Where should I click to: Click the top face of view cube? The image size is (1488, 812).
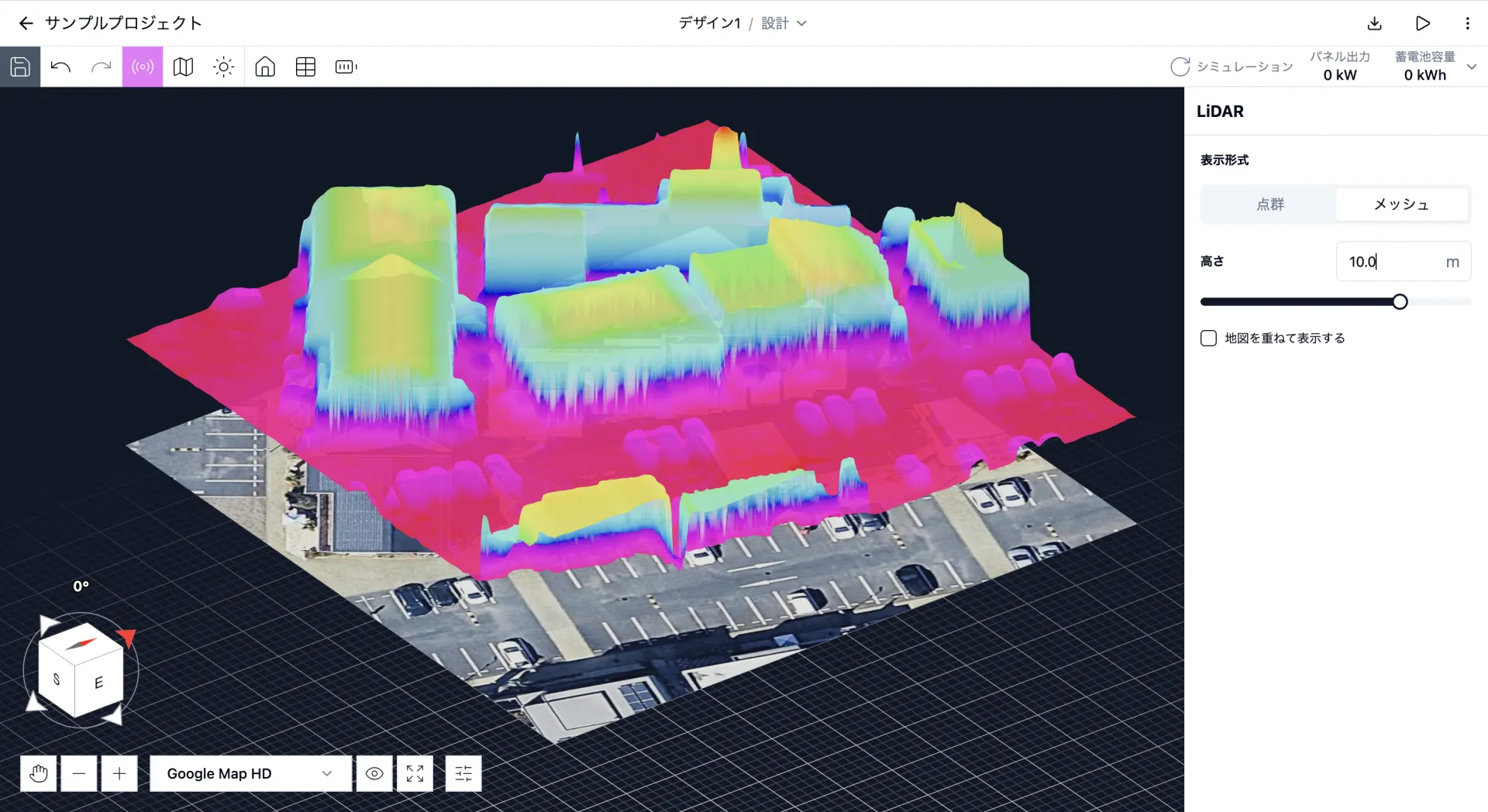pos(81,643)
